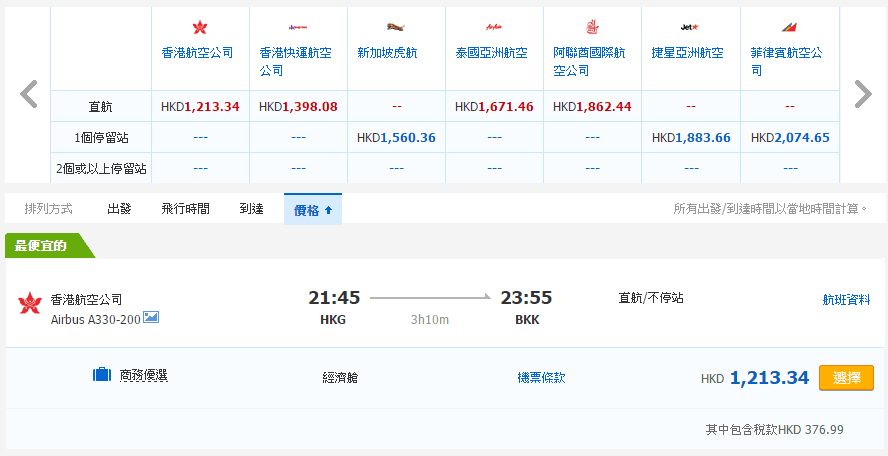This screenshot has height=456, width=888.
Task: Click the briefcase icon beside 商務優選
Action: (x=102, y=376)
